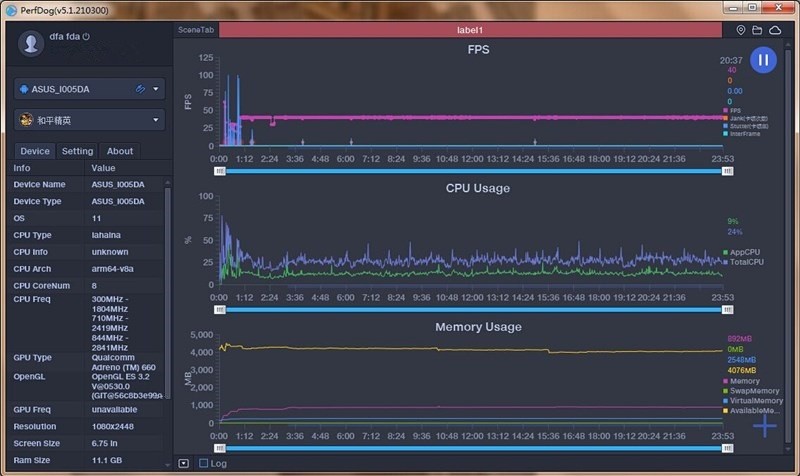Pause recording with the blue pause button
Viewport: 800px width, 476px height.
(x=763, y=60)
